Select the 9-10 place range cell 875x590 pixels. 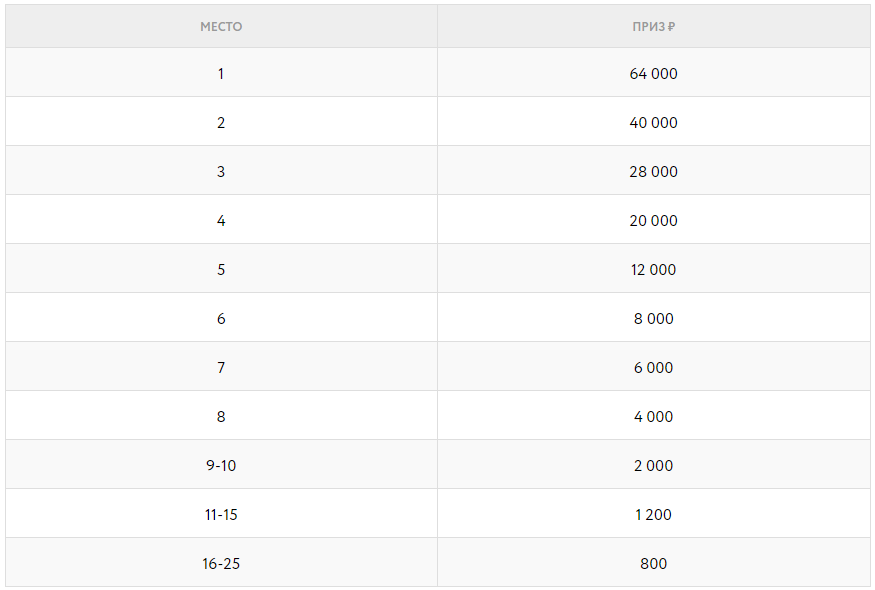point(221,466)
